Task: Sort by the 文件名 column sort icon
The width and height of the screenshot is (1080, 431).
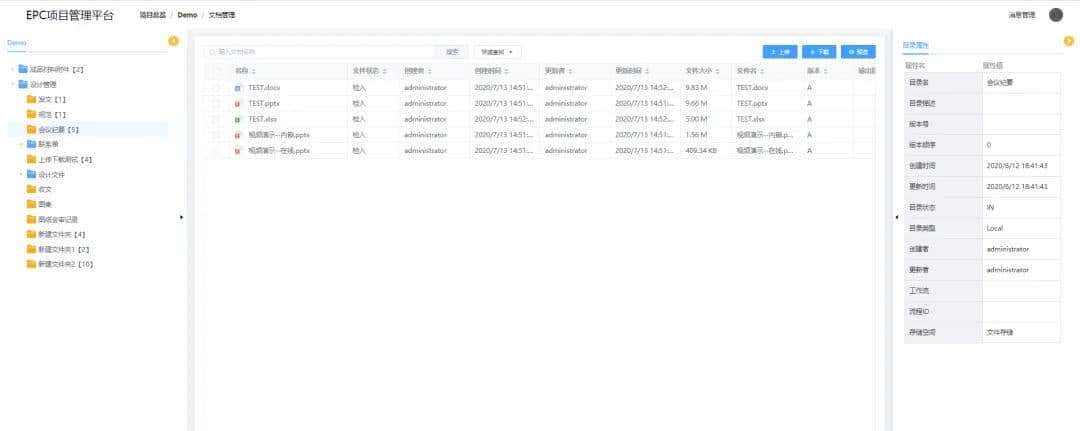Action: pyautogui.click(x=760, y=71)
